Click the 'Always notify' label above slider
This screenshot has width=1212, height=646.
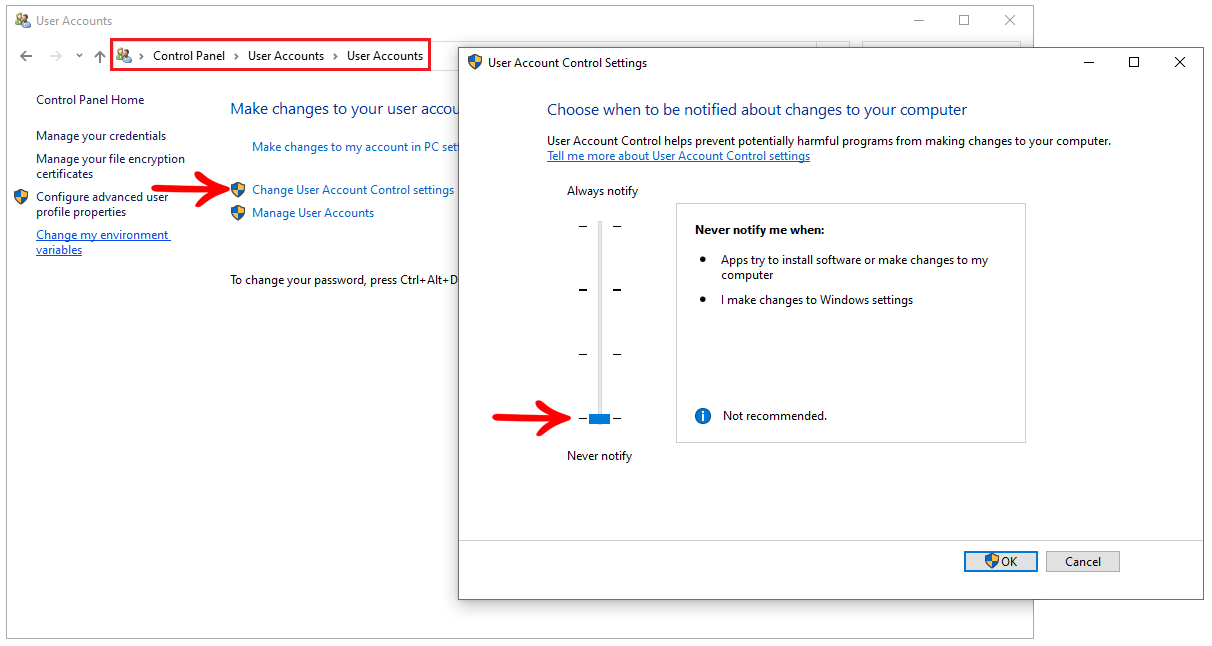(602, 191)
